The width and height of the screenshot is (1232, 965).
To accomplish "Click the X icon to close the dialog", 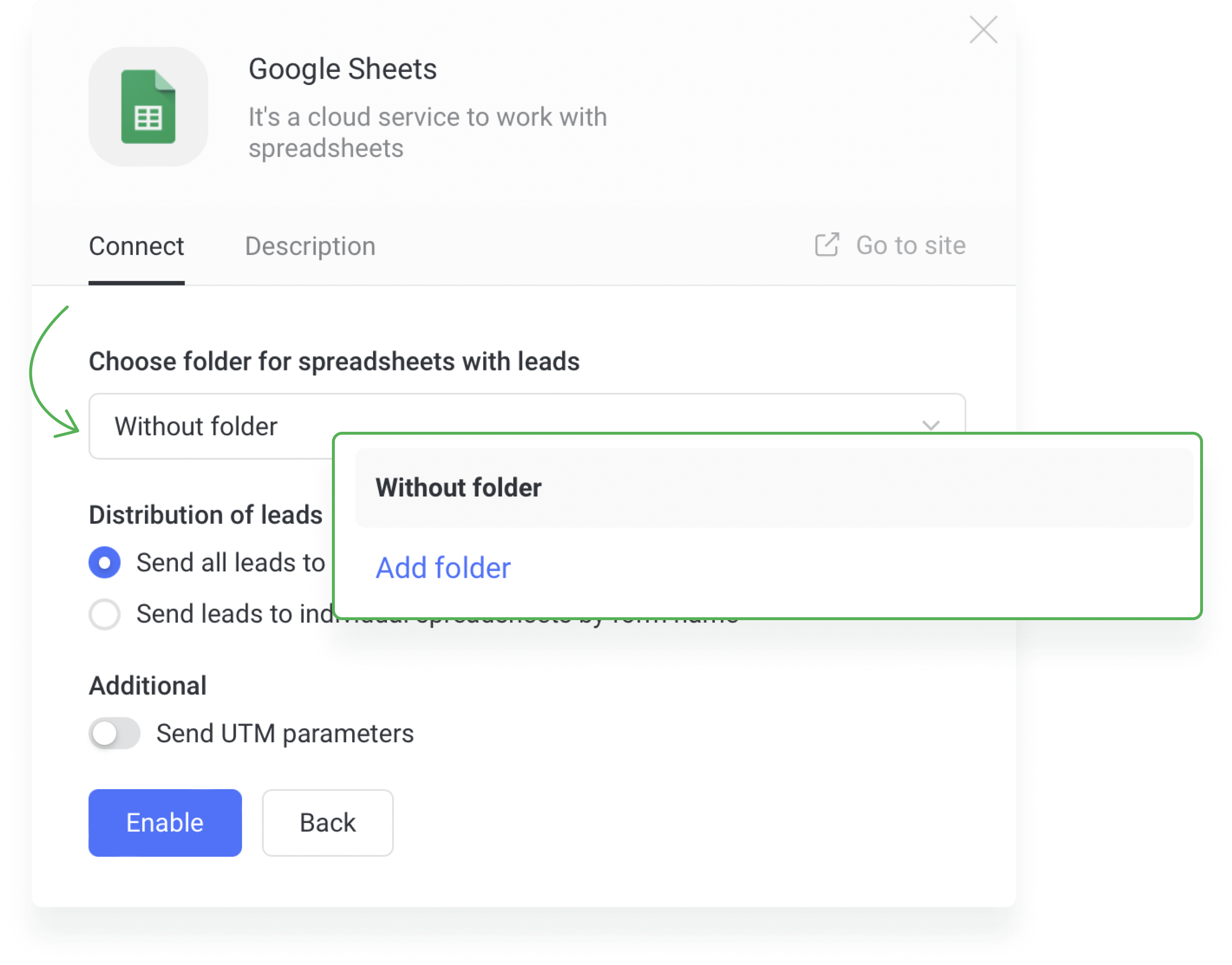I will click(x=983, y=31).
